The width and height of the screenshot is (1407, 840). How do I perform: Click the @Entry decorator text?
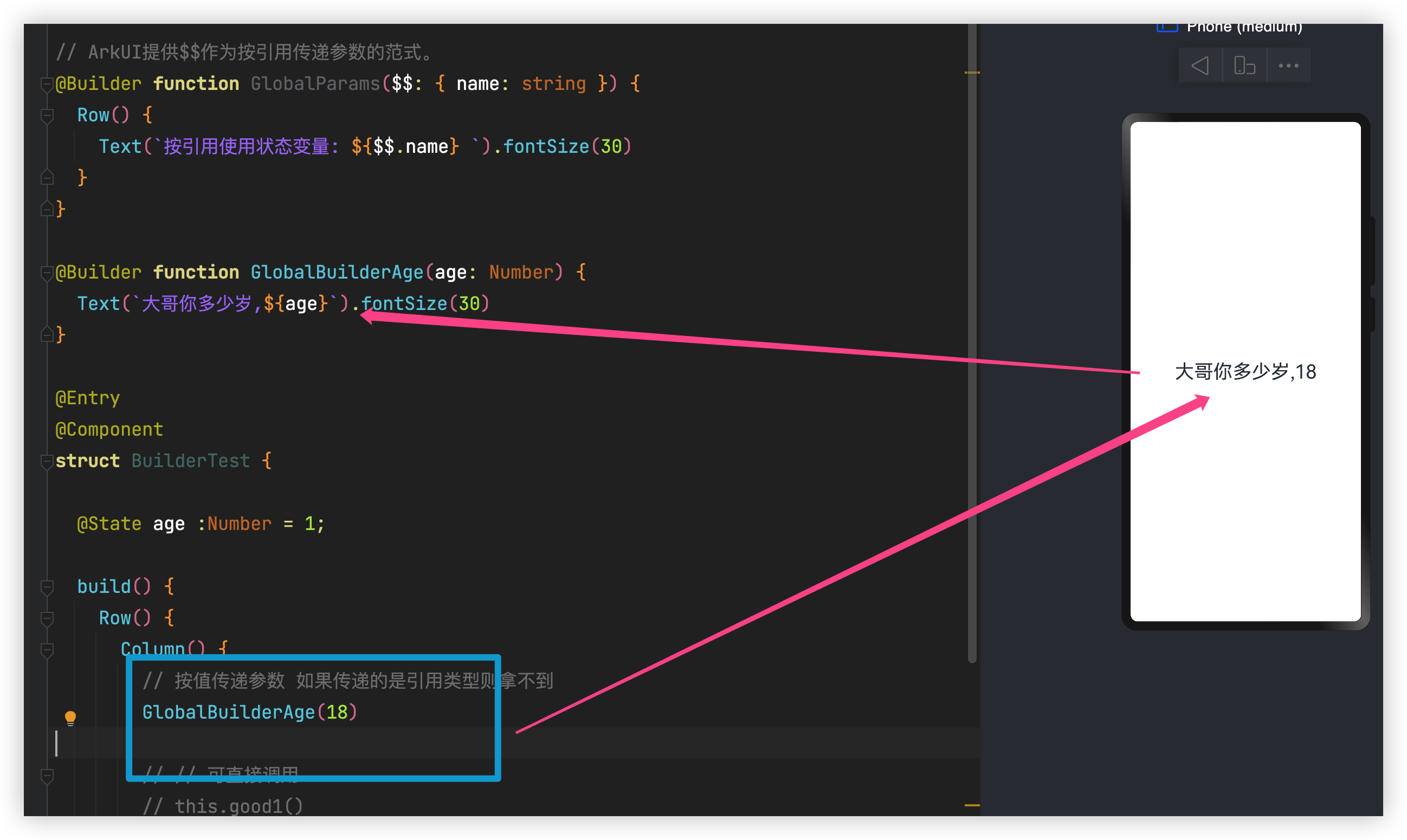tap(87, 398)
